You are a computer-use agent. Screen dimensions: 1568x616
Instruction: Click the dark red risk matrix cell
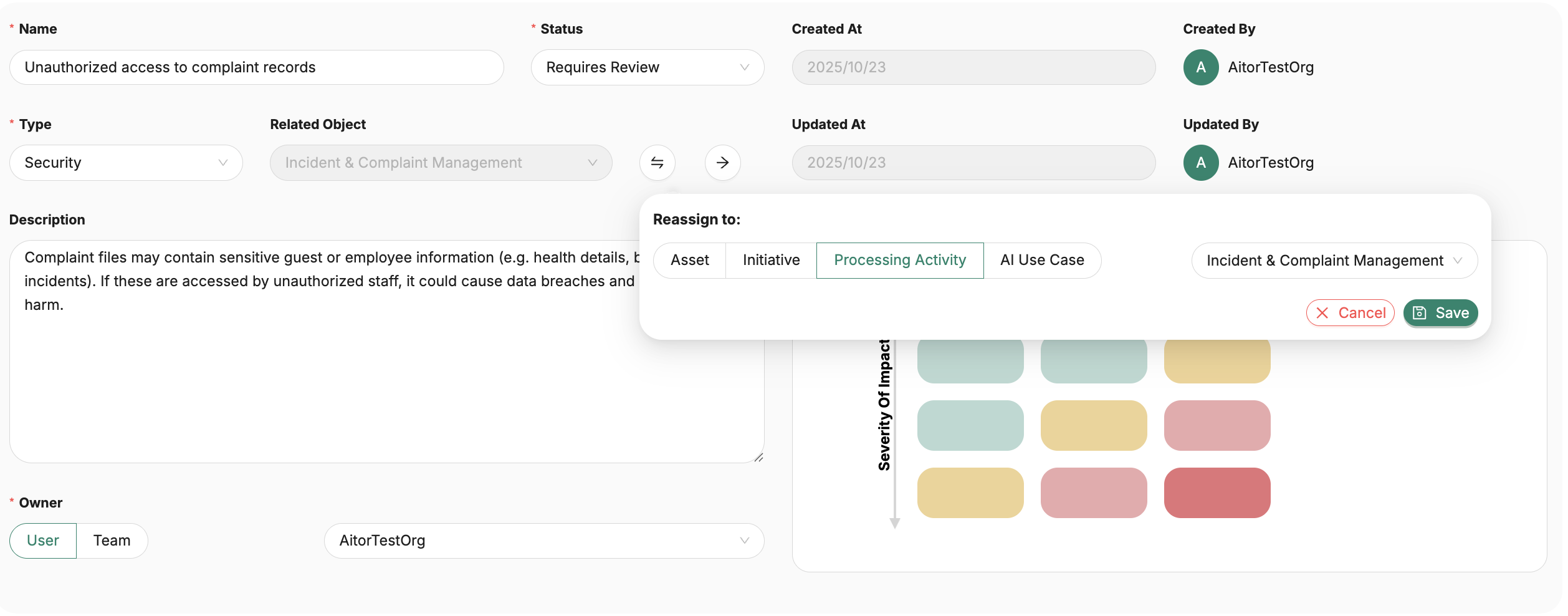click(1217, 493)
